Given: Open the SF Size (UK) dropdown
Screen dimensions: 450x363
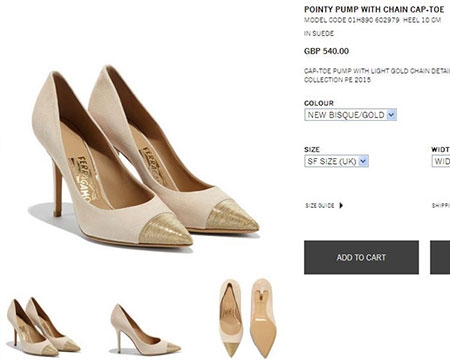Looking at the screenshot, I should (x=336, y=161).
